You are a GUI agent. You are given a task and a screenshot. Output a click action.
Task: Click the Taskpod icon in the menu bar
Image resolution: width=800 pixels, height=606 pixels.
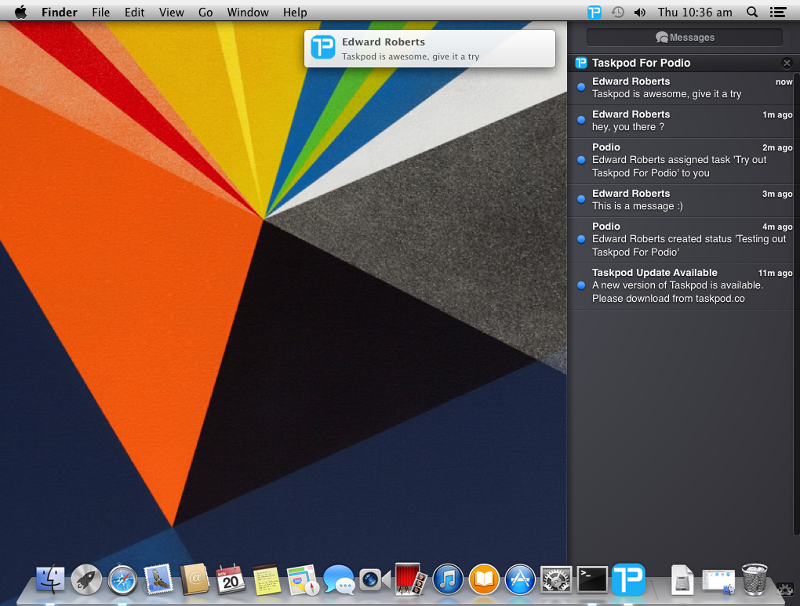pos(595,12)
